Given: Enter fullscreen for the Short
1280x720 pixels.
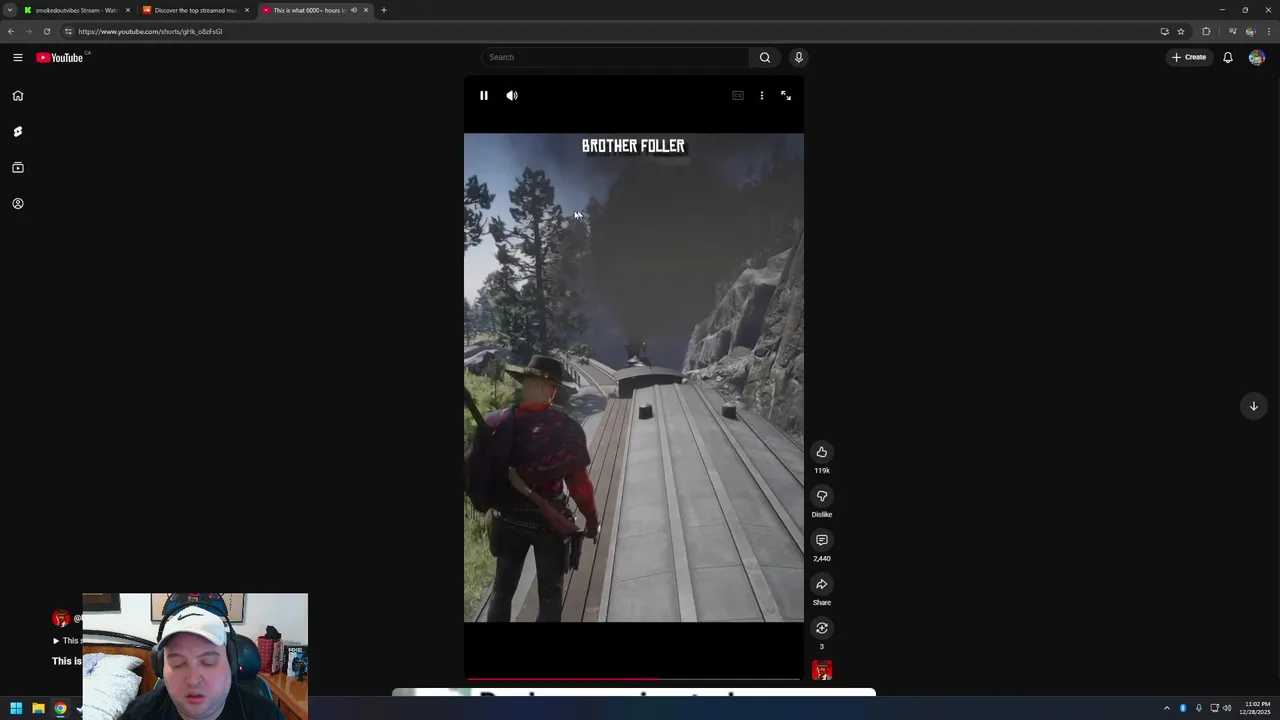Looking at the screenshot, I should pos(786,96).
